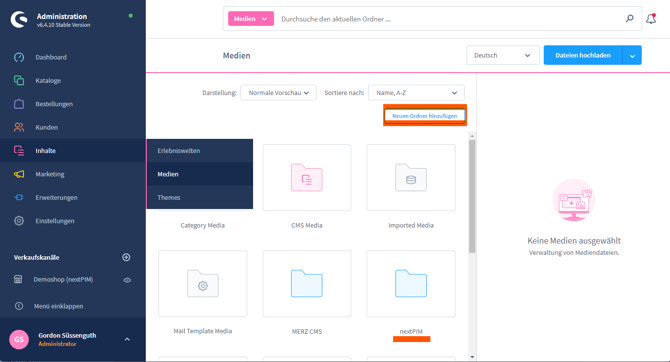670x362 pixels.
Task: Go to Dashboard menu item
Action: pos(51,57)
